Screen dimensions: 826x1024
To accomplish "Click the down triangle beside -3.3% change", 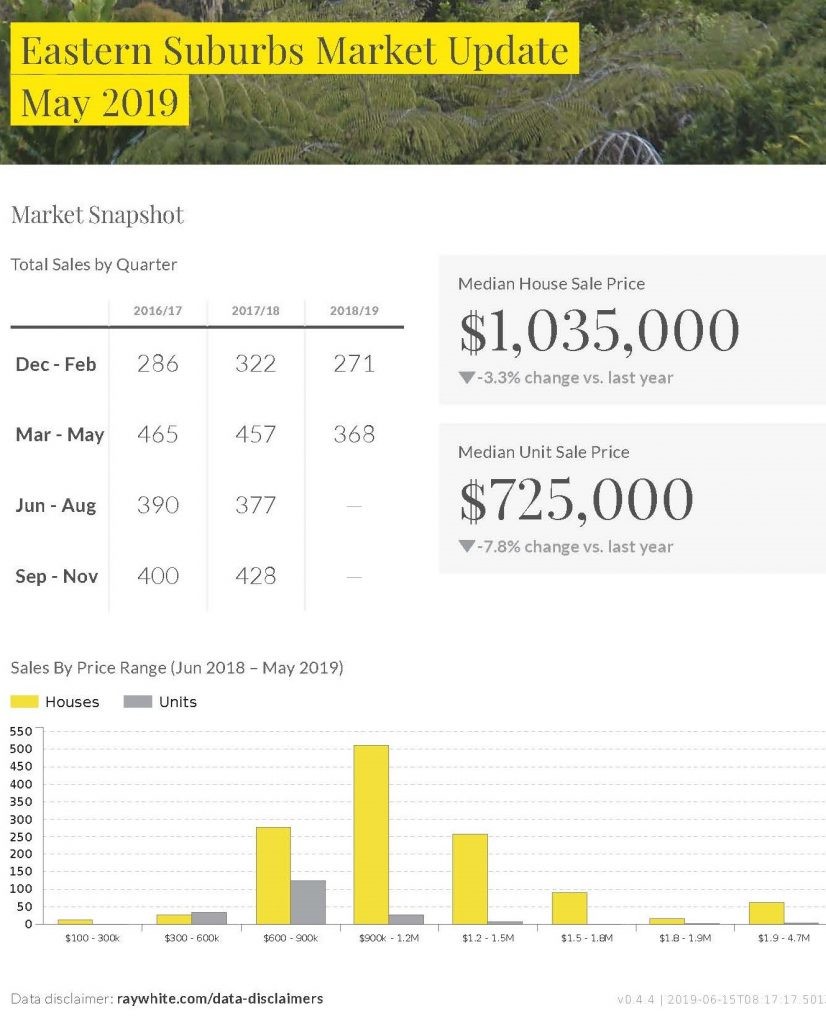I will (x=466, y=378).
